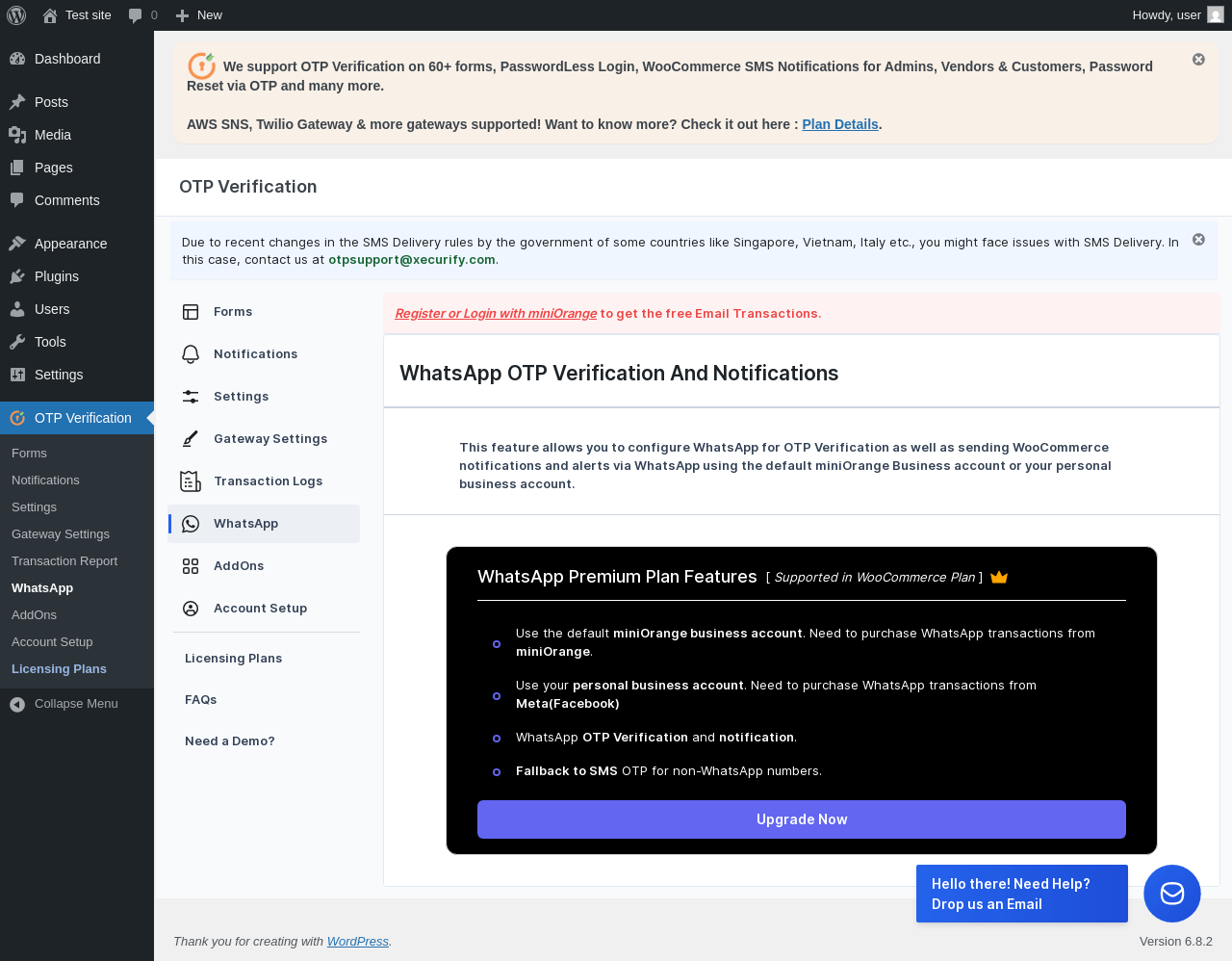The image size is (1232, 961).
Task: Dismiss the SMS Delivery notice
Action: click(1198, 240)
